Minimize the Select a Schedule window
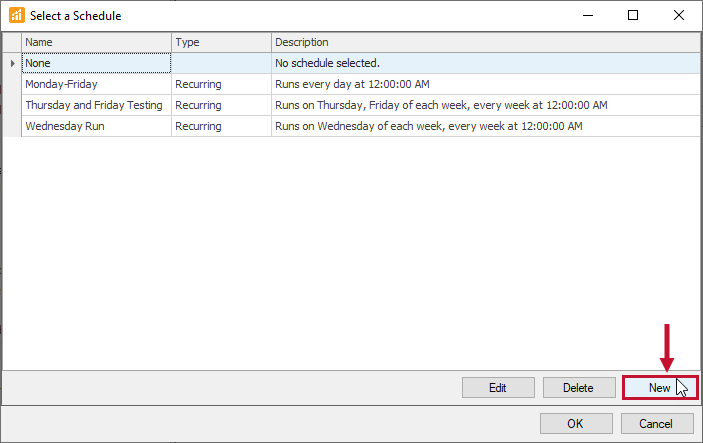The image size is (703, 443). coord(588,15)
